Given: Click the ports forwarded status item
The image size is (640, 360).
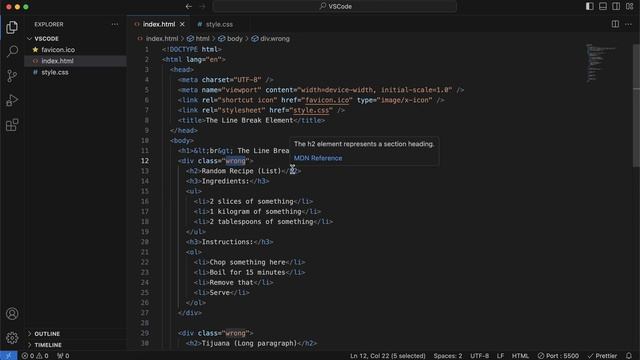Looking at the screenshot, I should tap(63, 356).
